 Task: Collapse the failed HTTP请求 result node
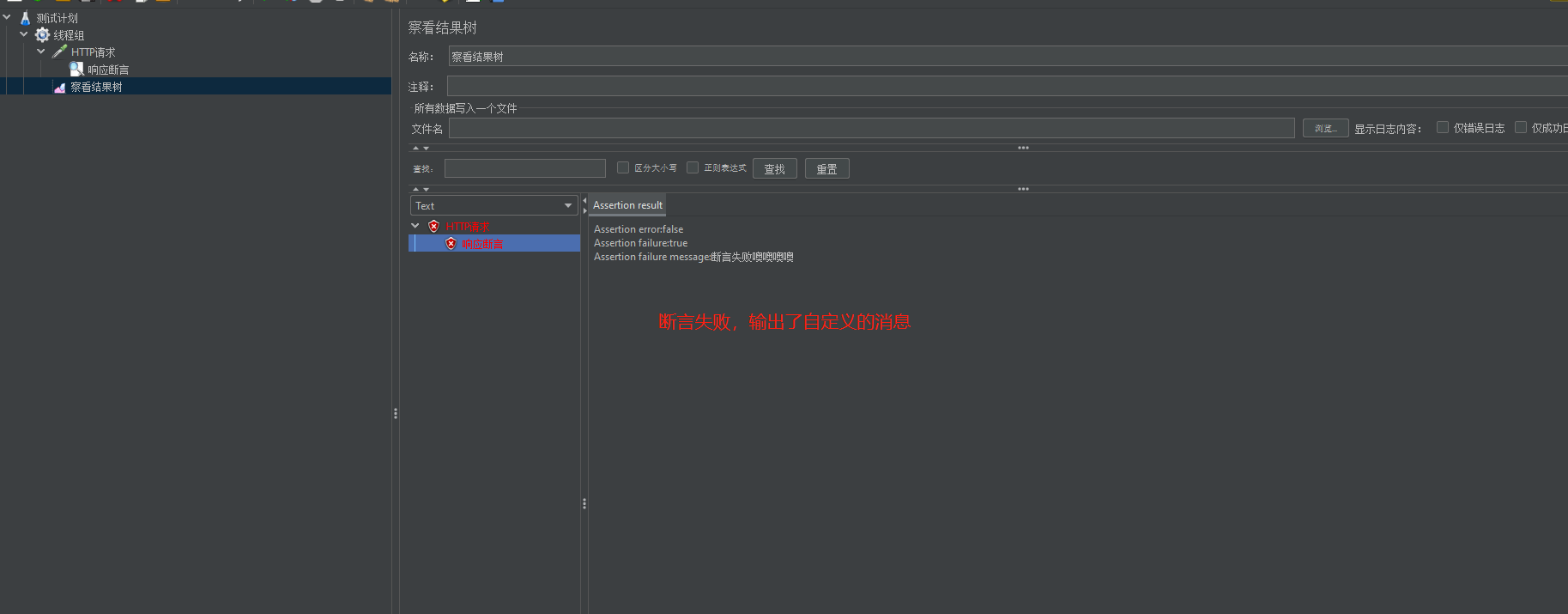pyautogui.click(x=415, y=226)
